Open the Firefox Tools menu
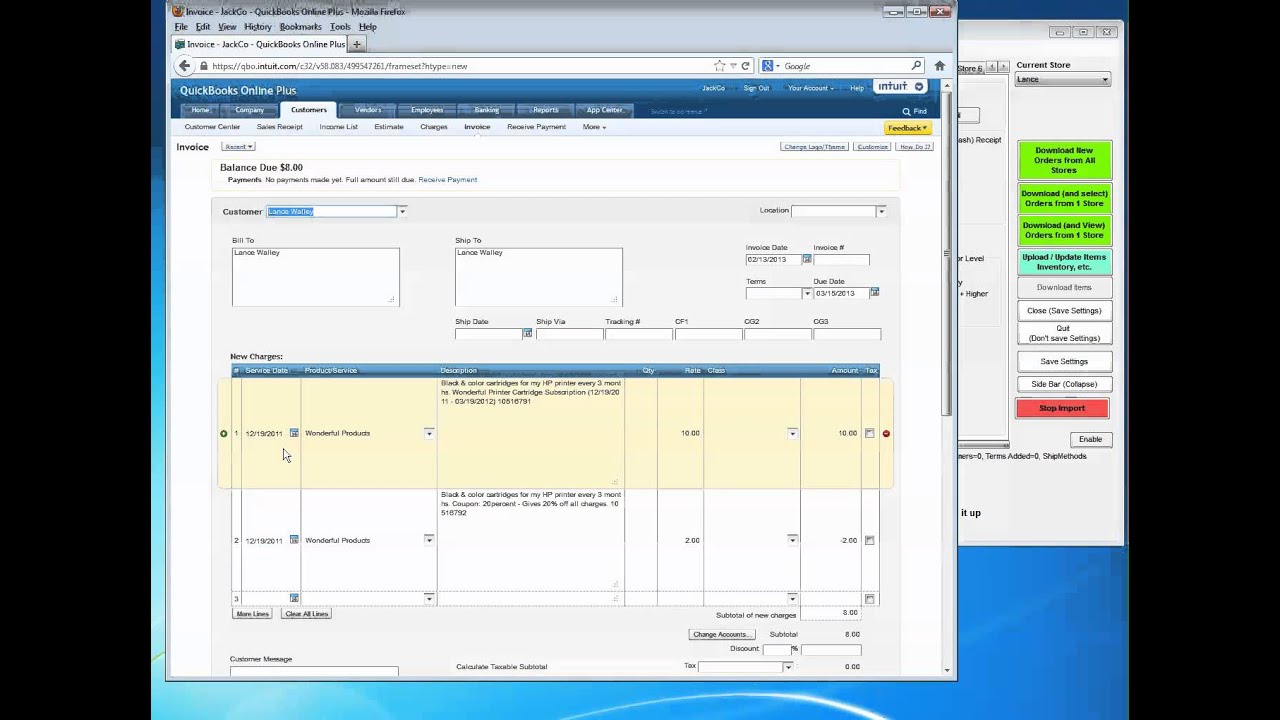Screen dimensions: 1280x720 [x=340, y=27]
